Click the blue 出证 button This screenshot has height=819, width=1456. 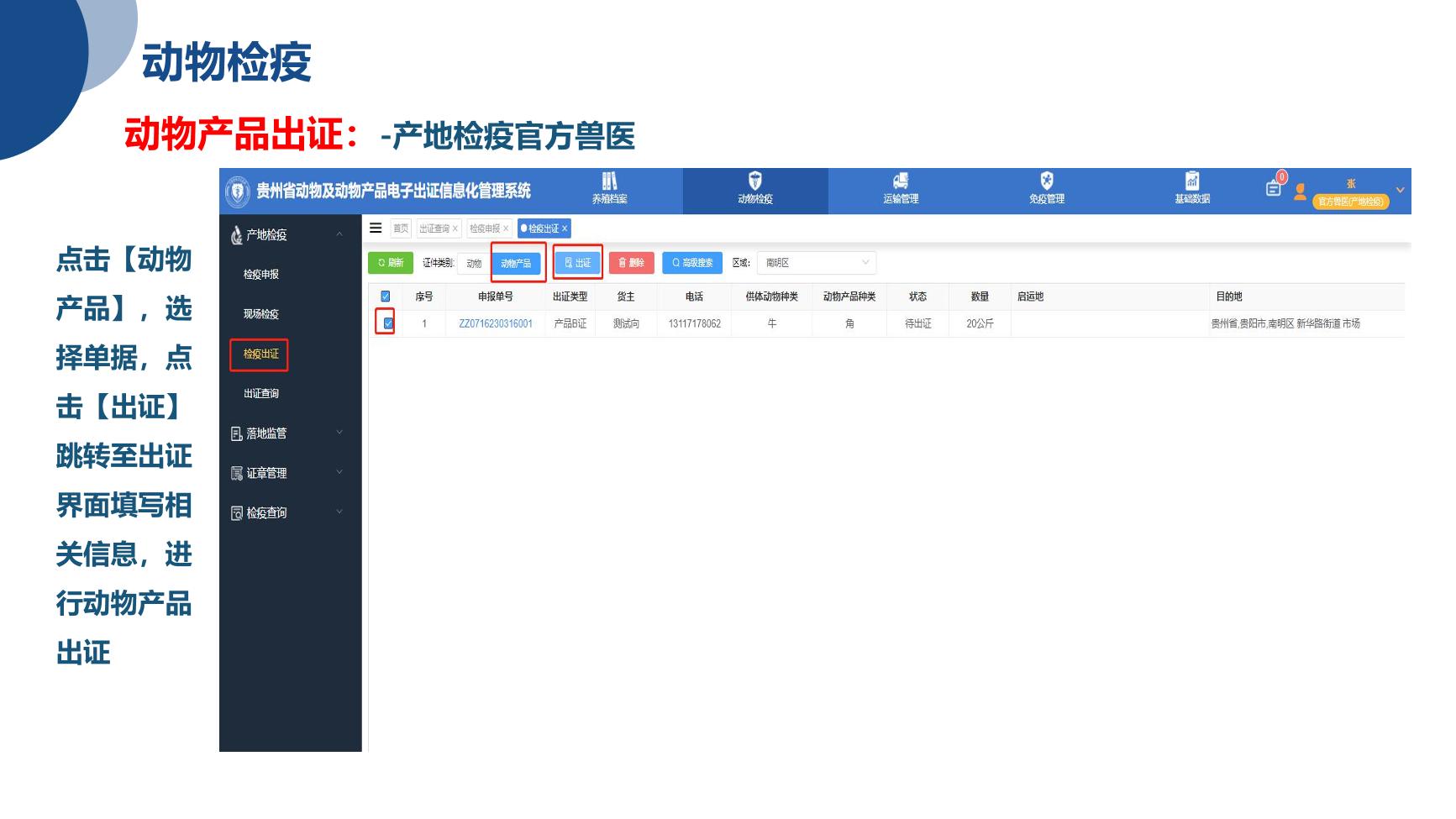coord(578,263)
